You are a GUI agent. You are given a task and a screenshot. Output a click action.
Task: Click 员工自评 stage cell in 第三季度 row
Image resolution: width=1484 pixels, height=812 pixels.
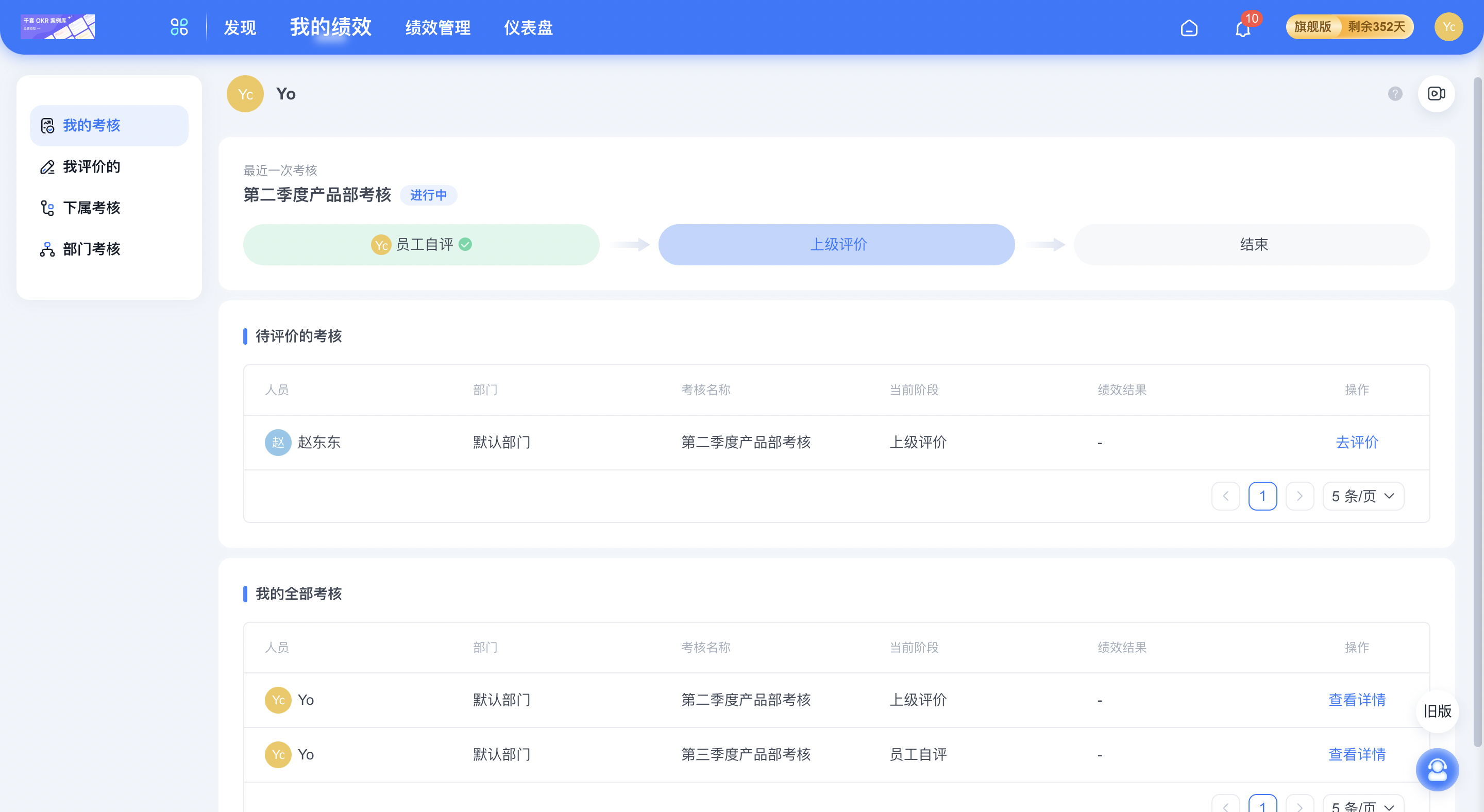coord(918,754)
